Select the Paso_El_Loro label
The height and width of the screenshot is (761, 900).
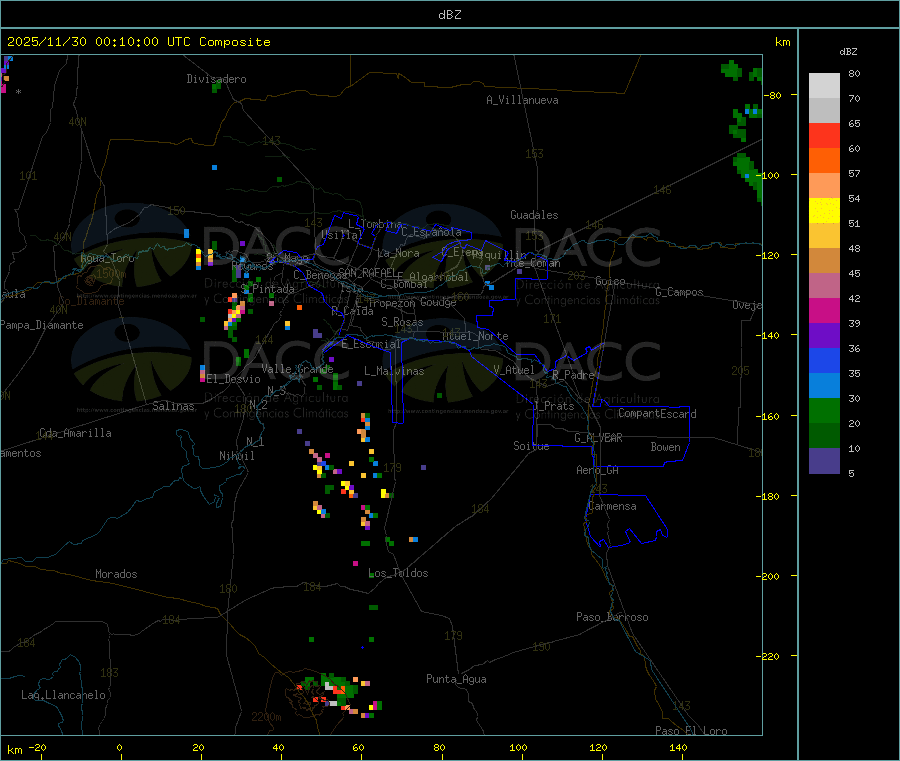point(691,731)
